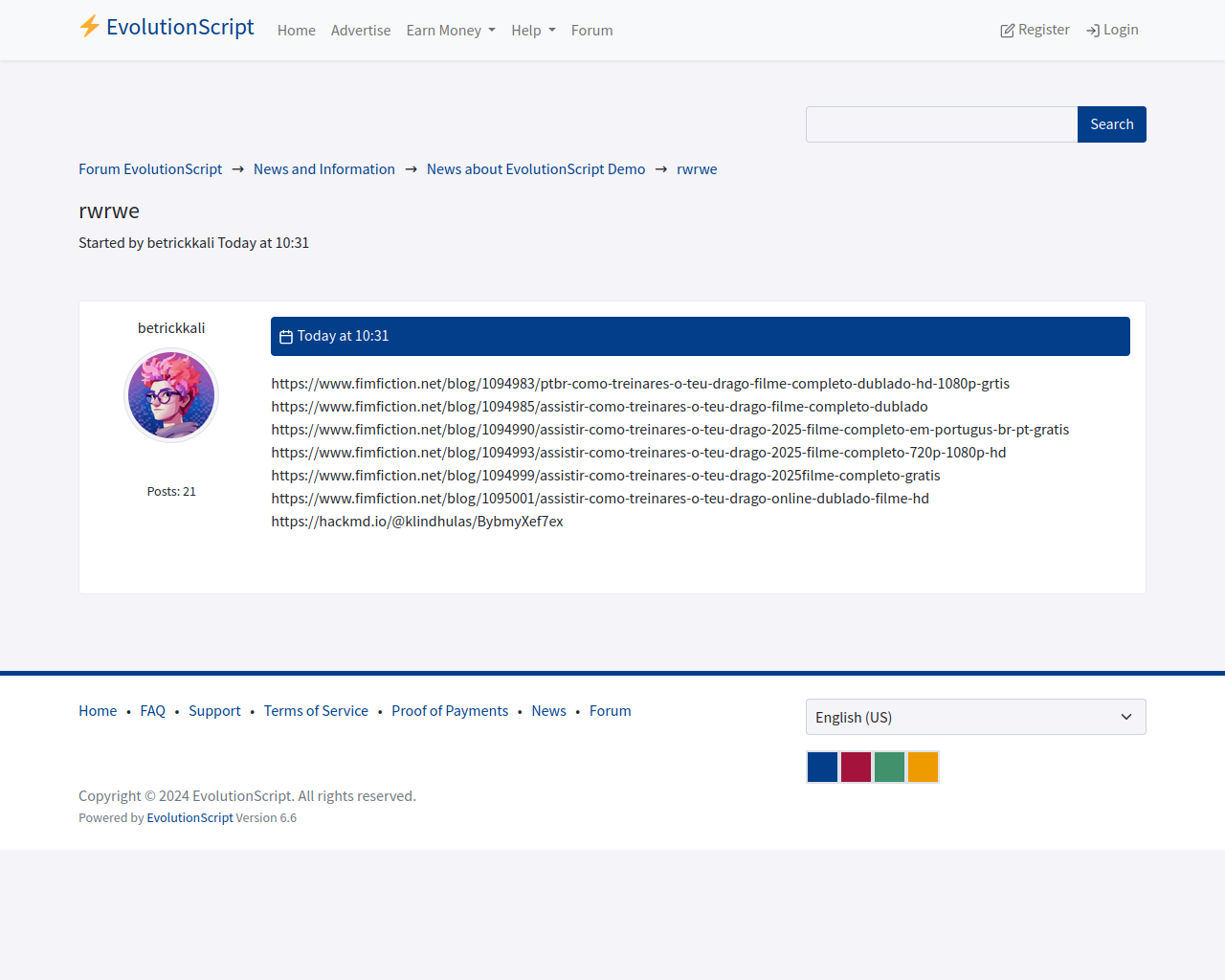The width and height of the screenshot is (1225, 980).
Task: Click the calendar icon beside Today at 10:31
Action: (286, 337)
